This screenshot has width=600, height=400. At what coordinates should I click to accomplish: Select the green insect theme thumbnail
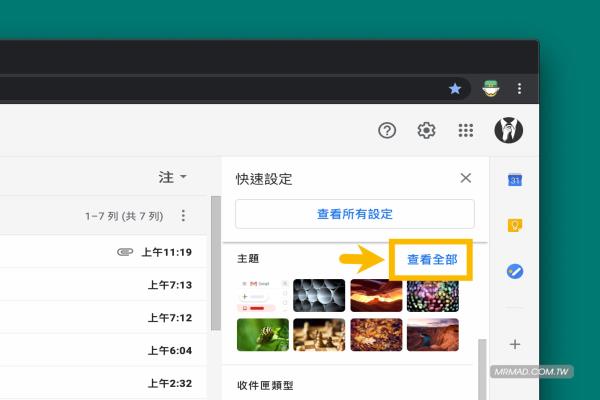point(263,335)
